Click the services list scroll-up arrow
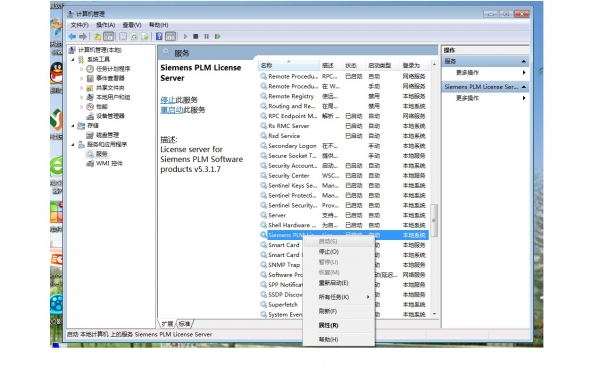Image resolution: width=600 pixels, height=377 pixels. pyautogui.click(x=434, y=65)
